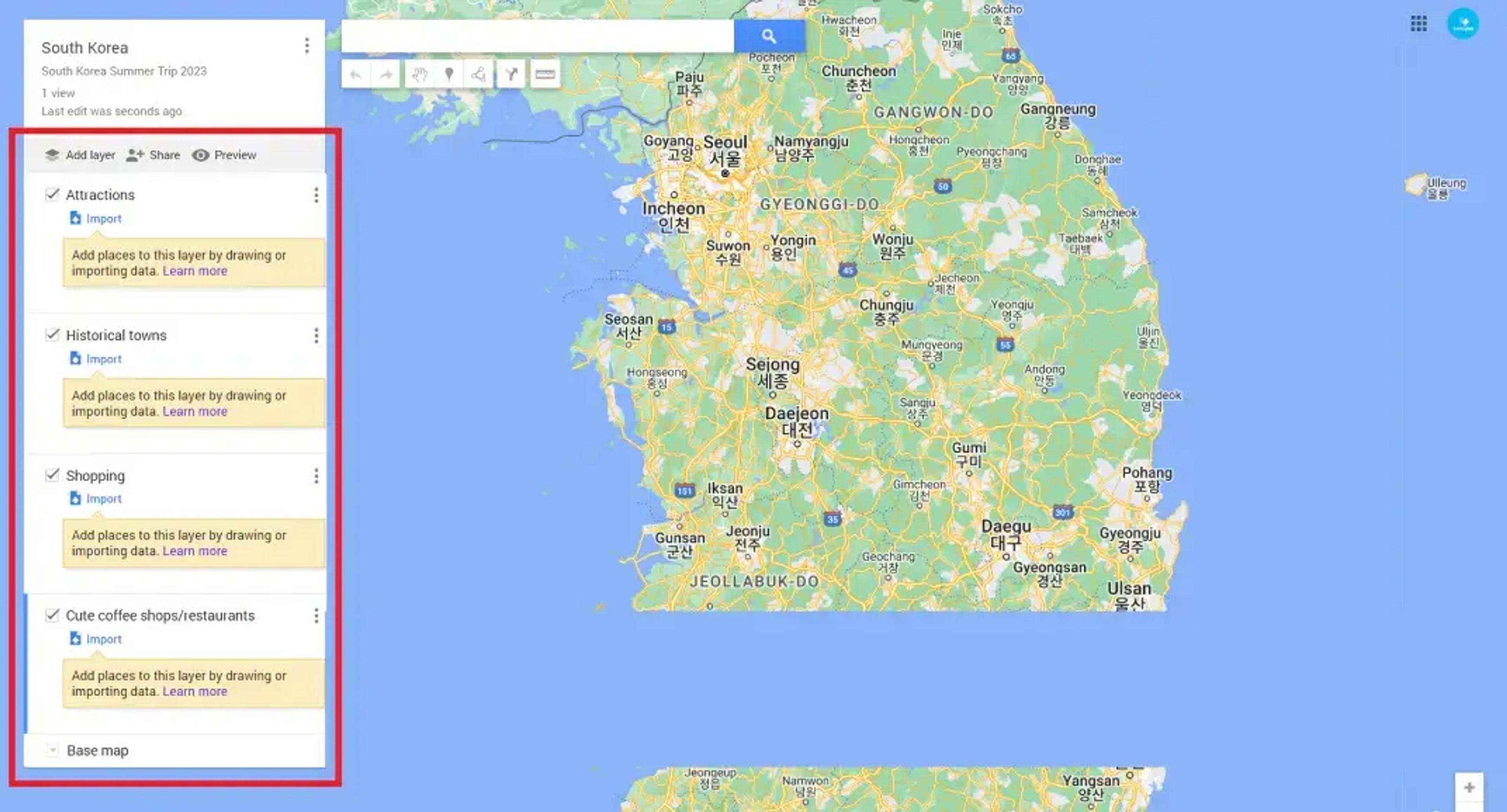This screenshot has width=1507, height=812.
Task: Click the Attractions layer name
Action: (100, 195)
